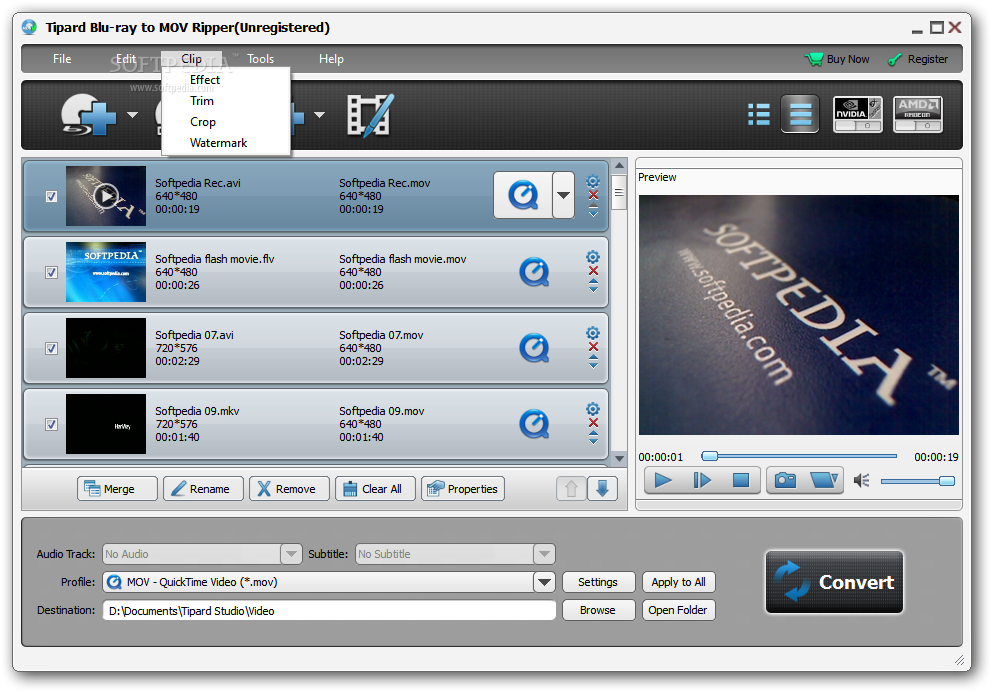Toggle AMD Radeon acceleration icon
The width and height of the screenshot is (992, 692).
(x=917, y=114)
